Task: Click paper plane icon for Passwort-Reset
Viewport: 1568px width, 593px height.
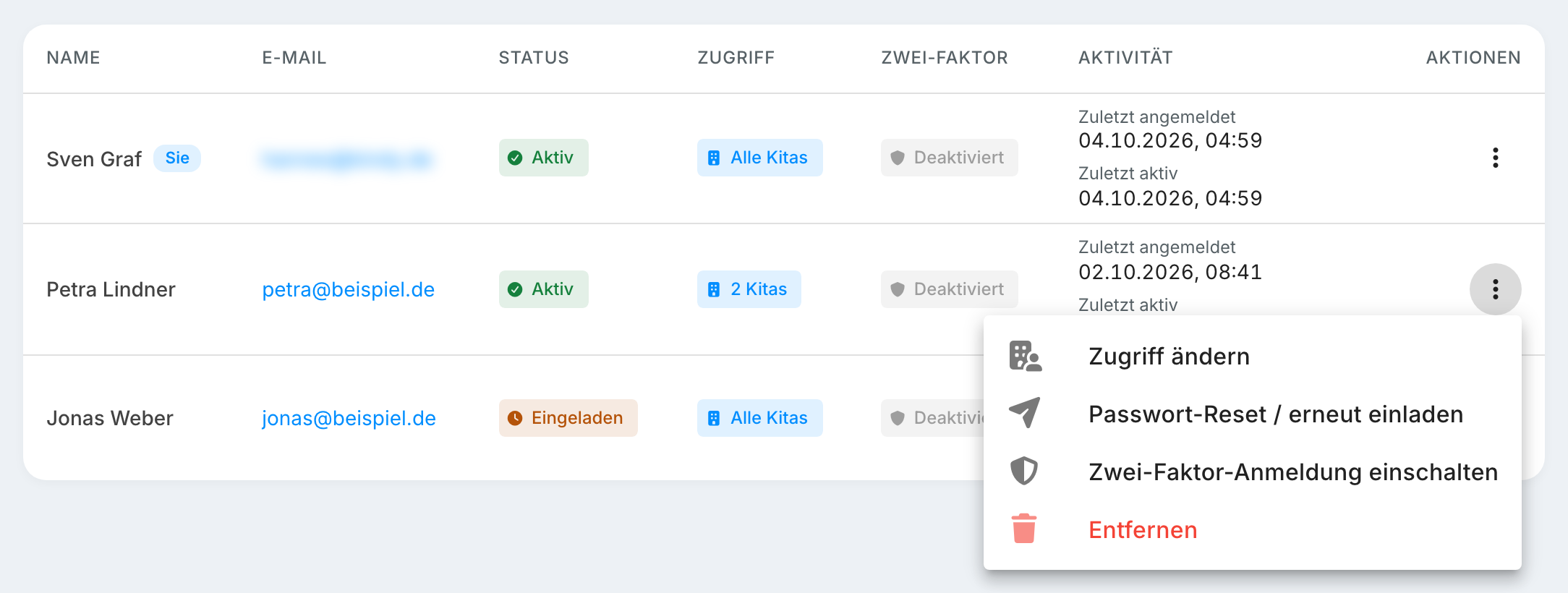Action: point(1025,413)
